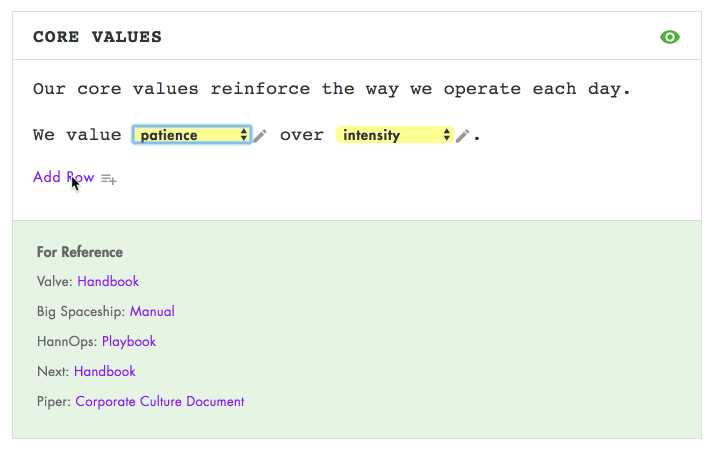Click the "Valve:" reference label
Viewport: 716px width, 452px height.
point(55,282)
